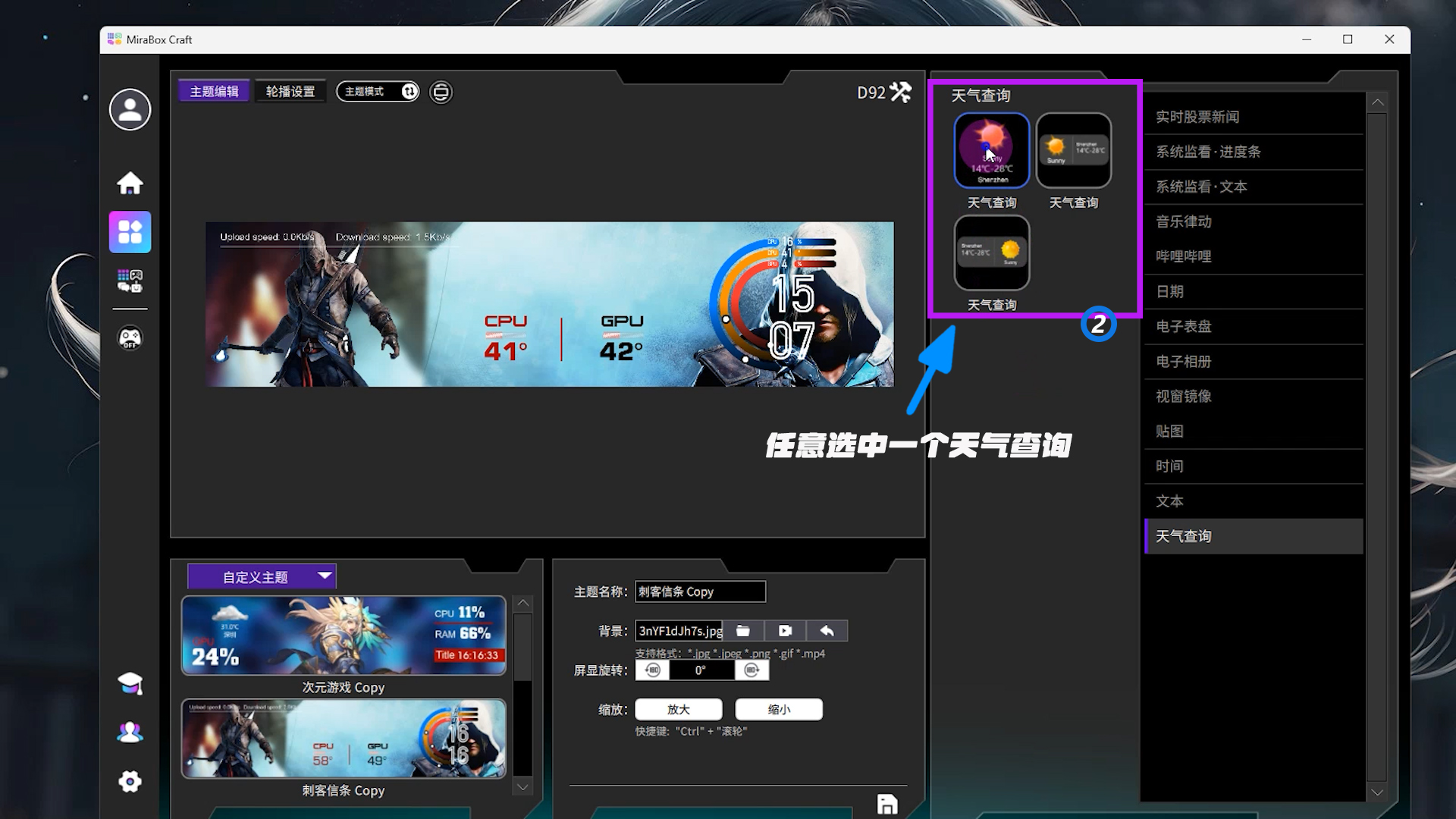The width and height of the screenshot is (1456, 819).
Task: Click the 主题名称 name input field
Action: coord(700,591)
